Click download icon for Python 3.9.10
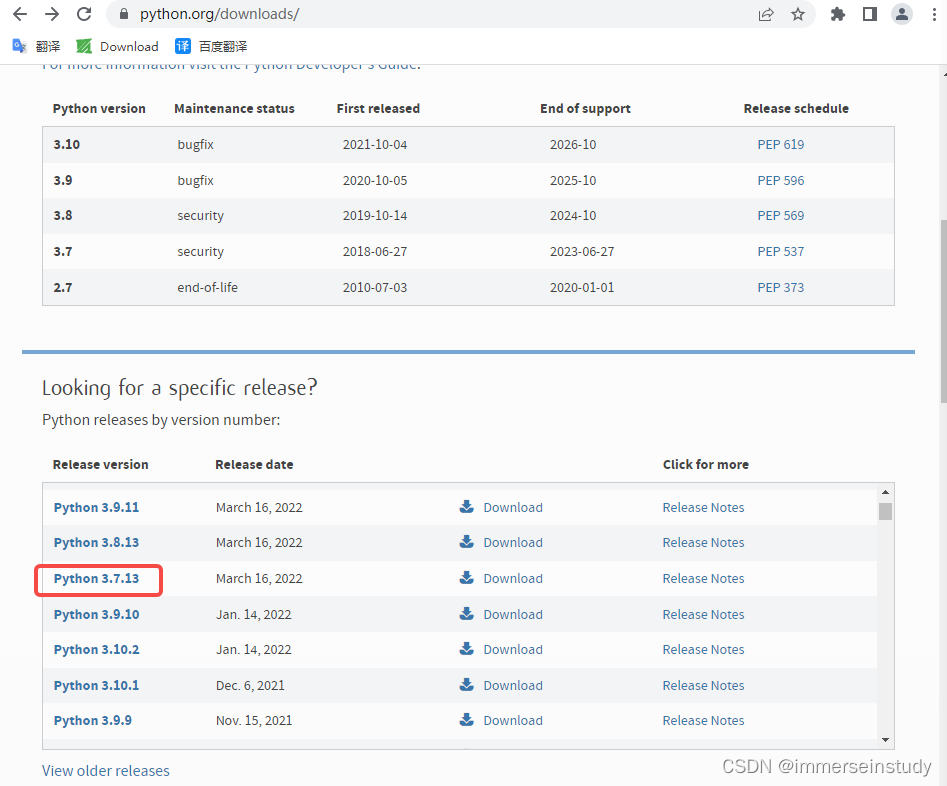 coord(466,614)
